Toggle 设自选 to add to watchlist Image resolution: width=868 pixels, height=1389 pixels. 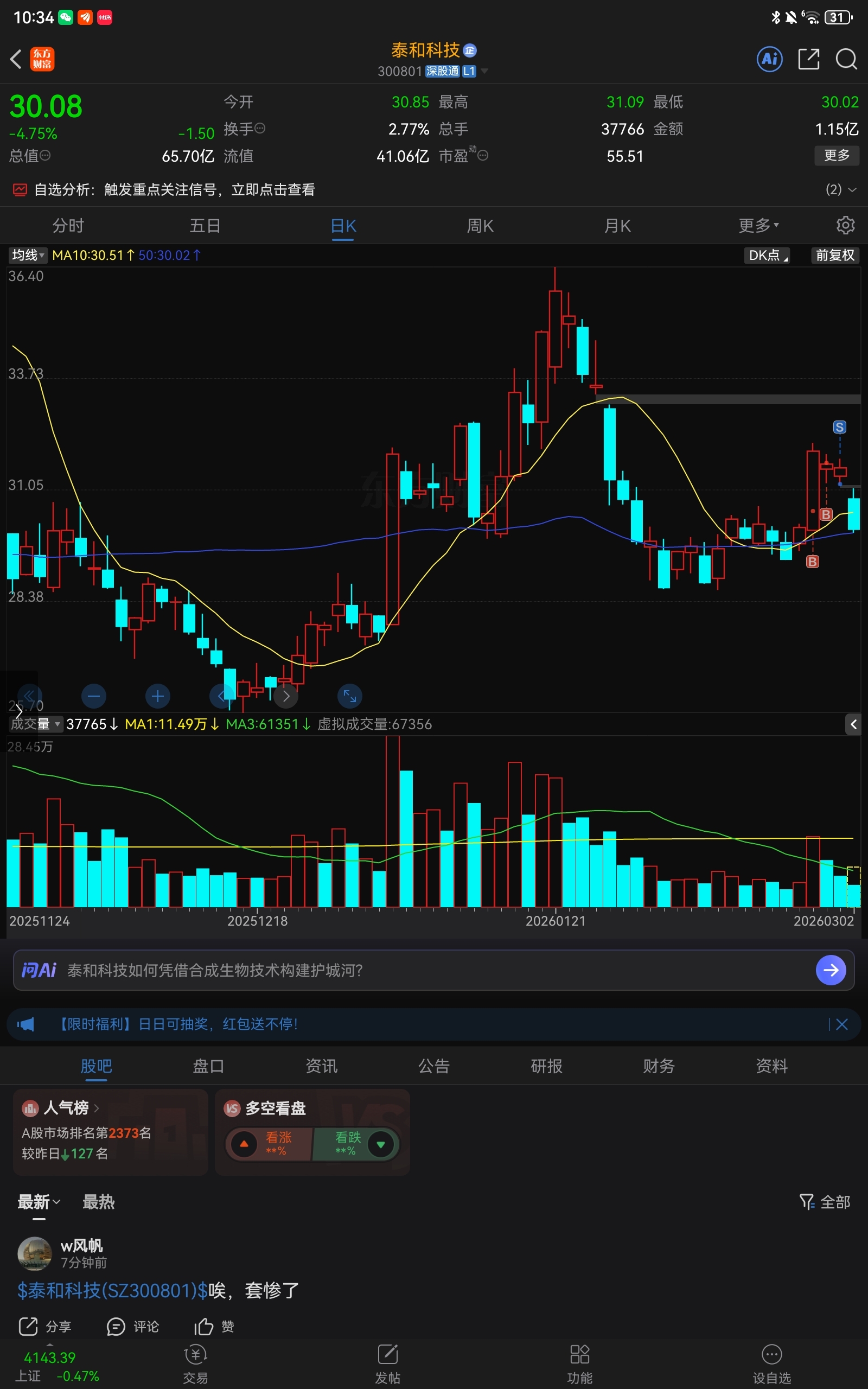tap(771, 1363)
